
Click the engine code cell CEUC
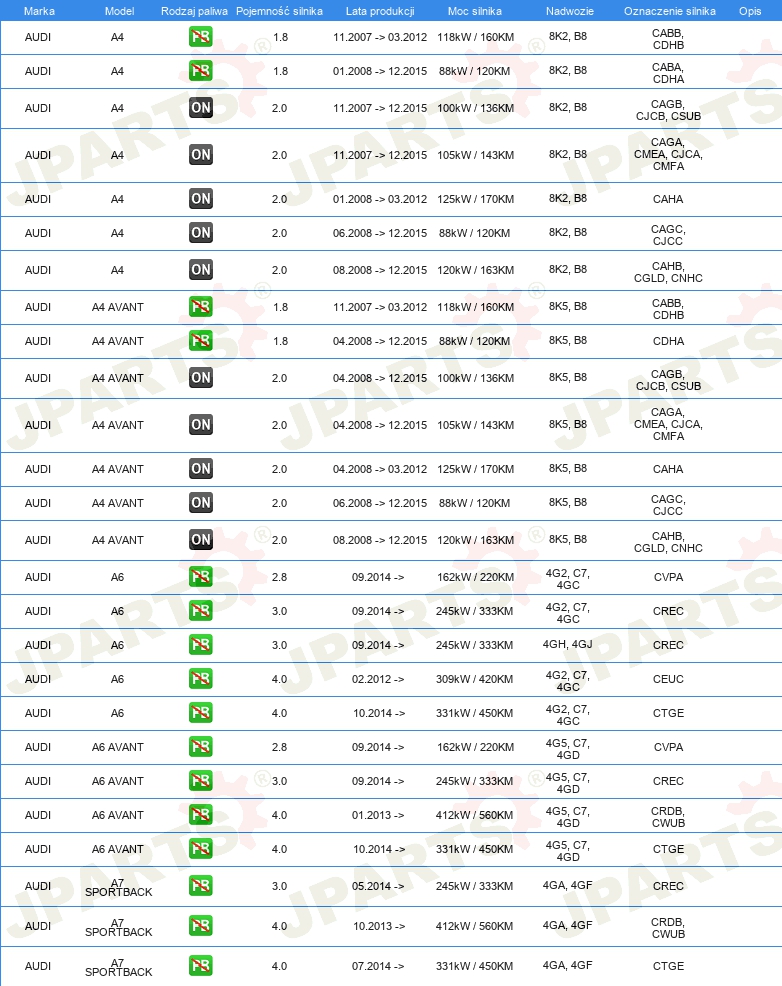(x=668, y=679)
